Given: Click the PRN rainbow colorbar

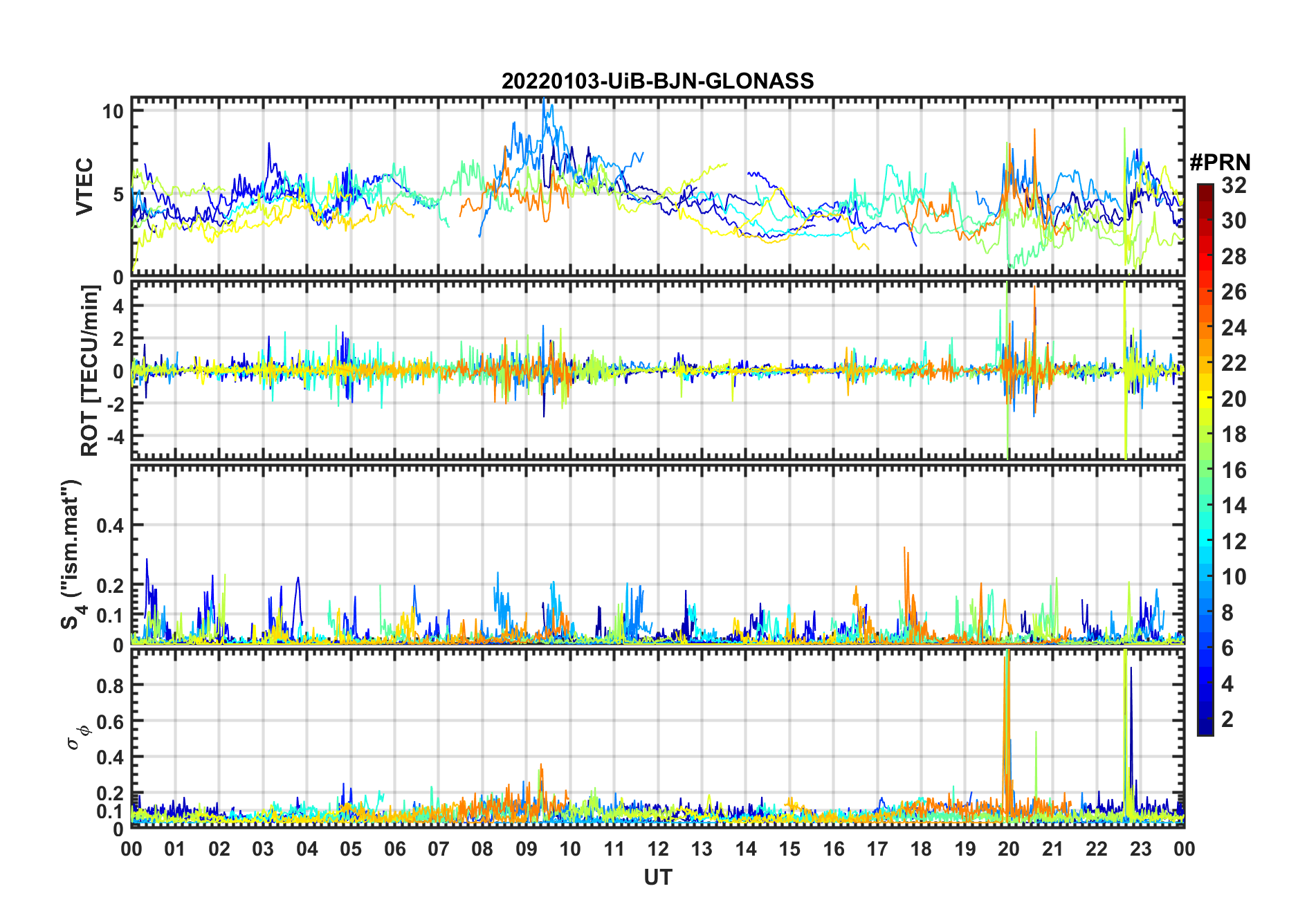Looking at the screenshot, I should 1205,459.
